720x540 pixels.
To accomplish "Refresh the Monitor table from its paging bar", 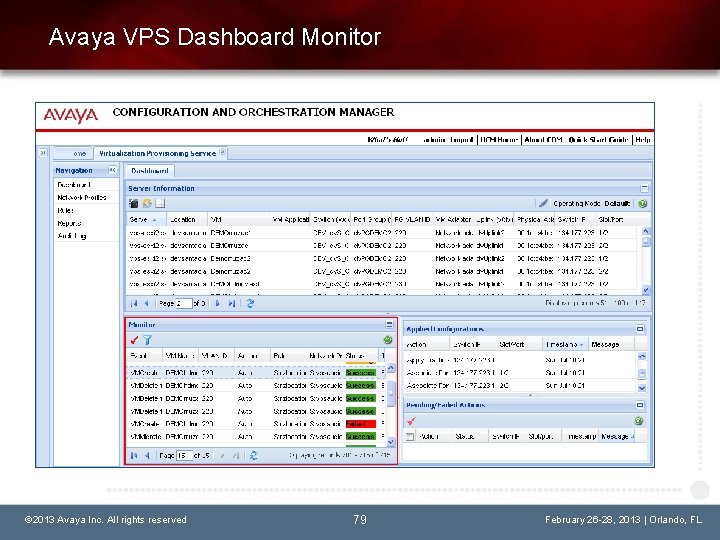I will [253, 456].
